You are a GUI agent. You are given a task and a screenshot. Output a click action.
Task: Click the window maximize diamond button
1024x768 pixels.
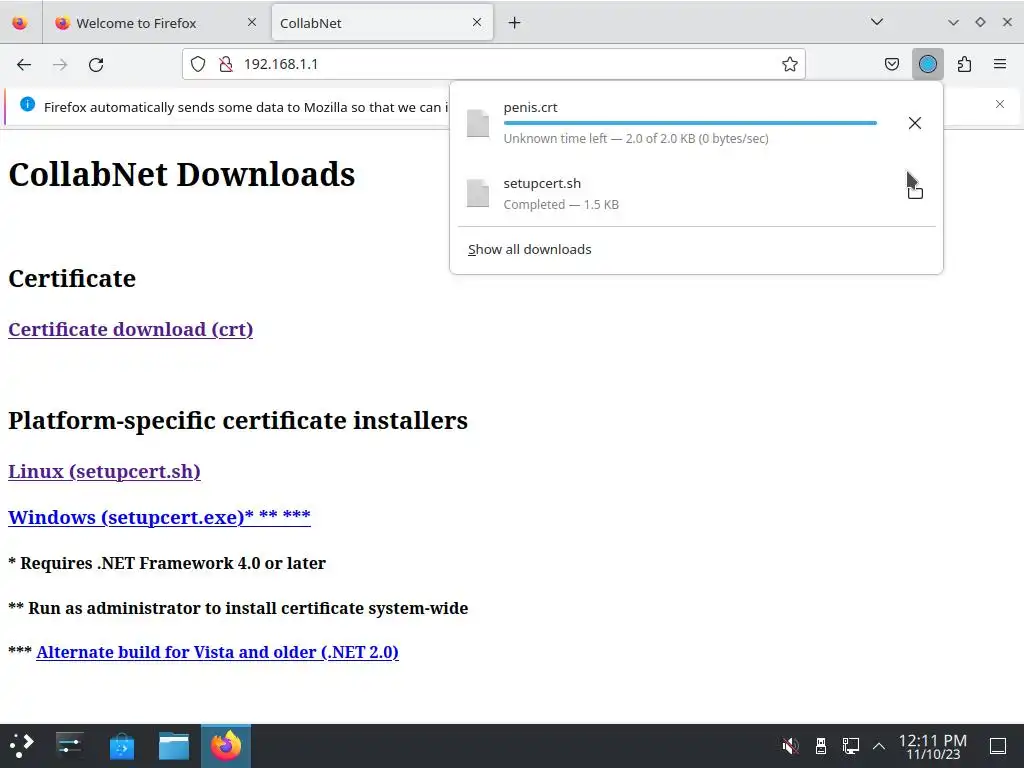980,22
